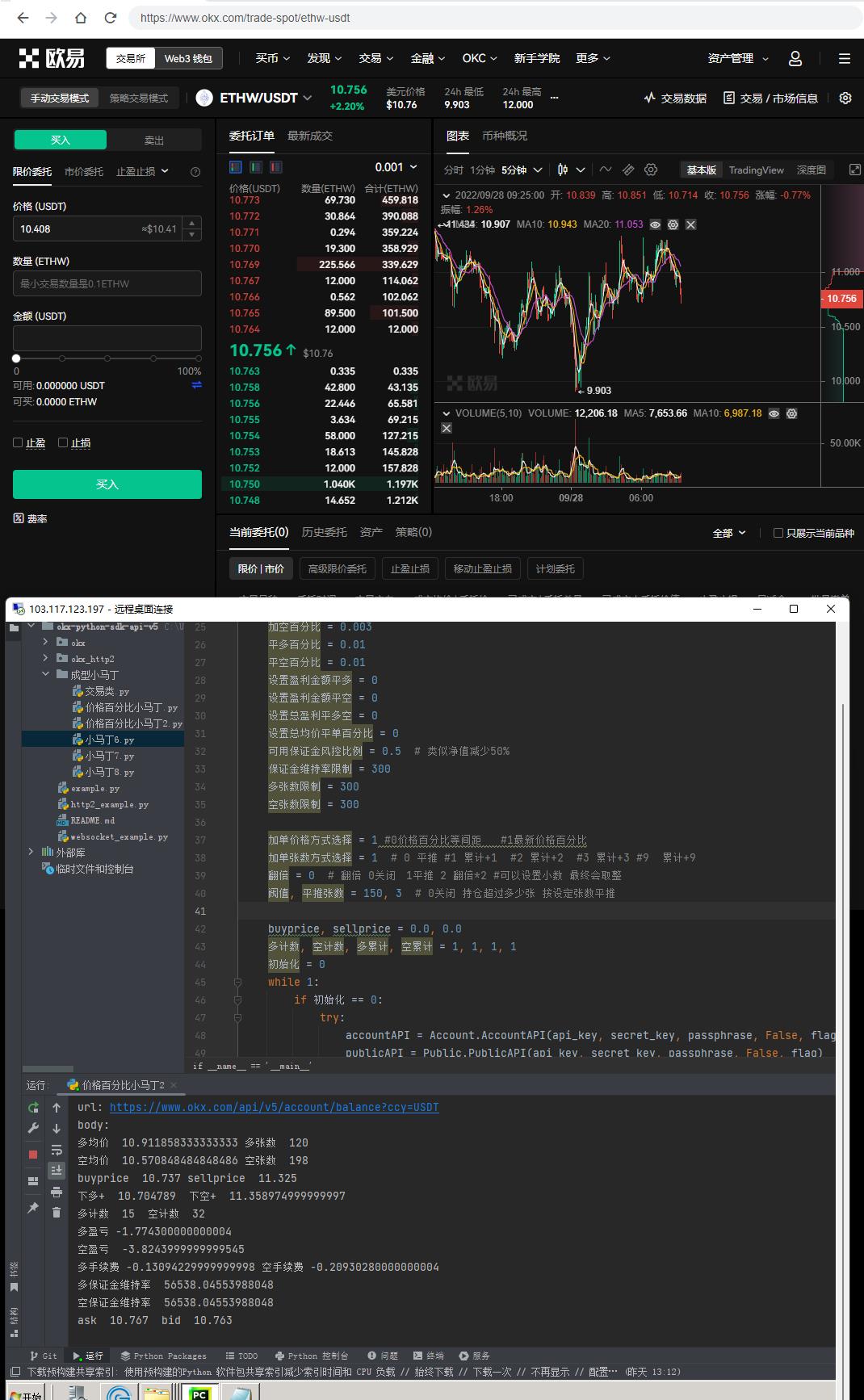Toggle VOLUME indicator visibility eye
Image resolution: width=864 pixels, height=1400 pixels.
[774, 413]
